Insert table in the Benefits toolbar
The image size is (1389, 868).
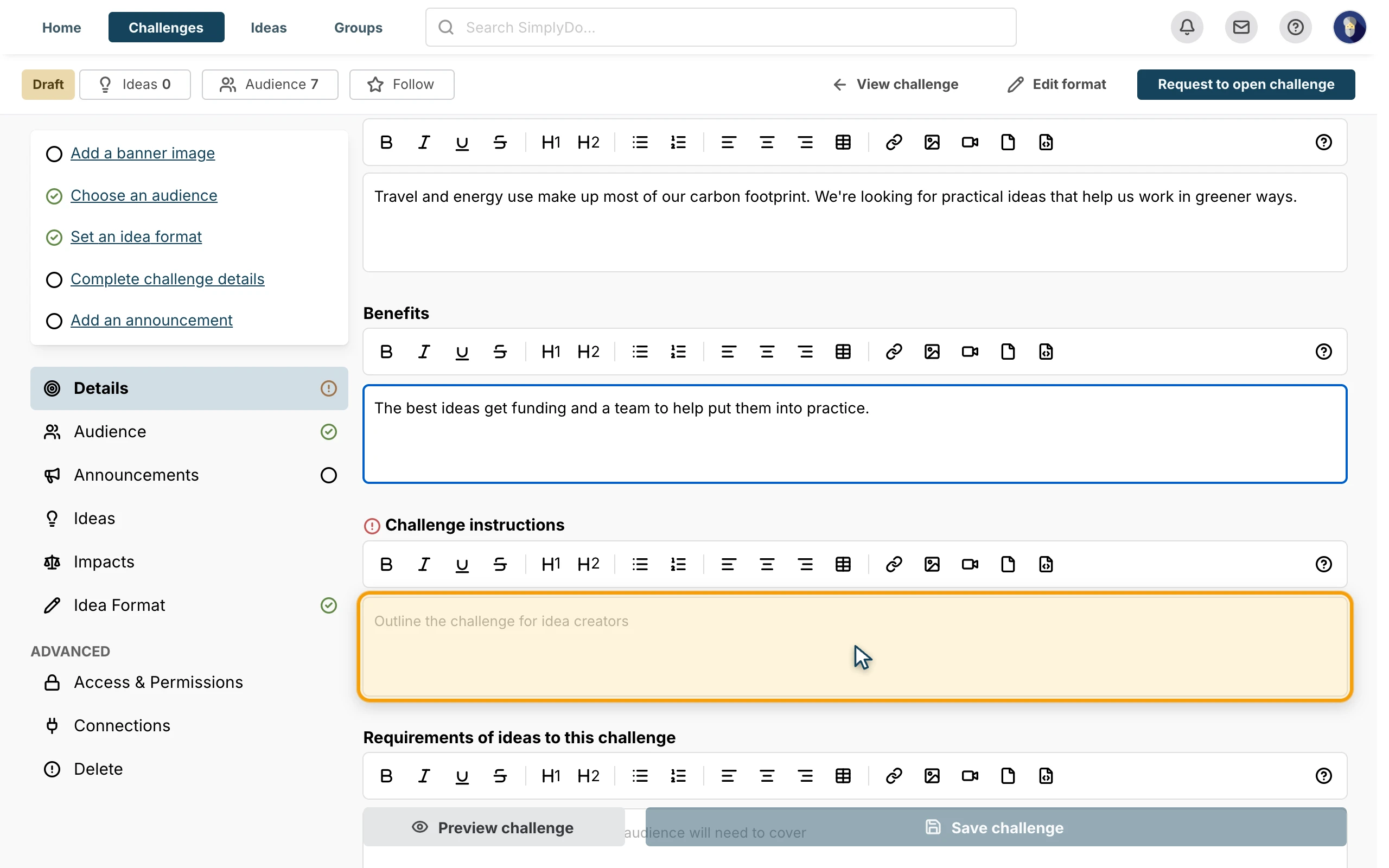coord(843,352)
